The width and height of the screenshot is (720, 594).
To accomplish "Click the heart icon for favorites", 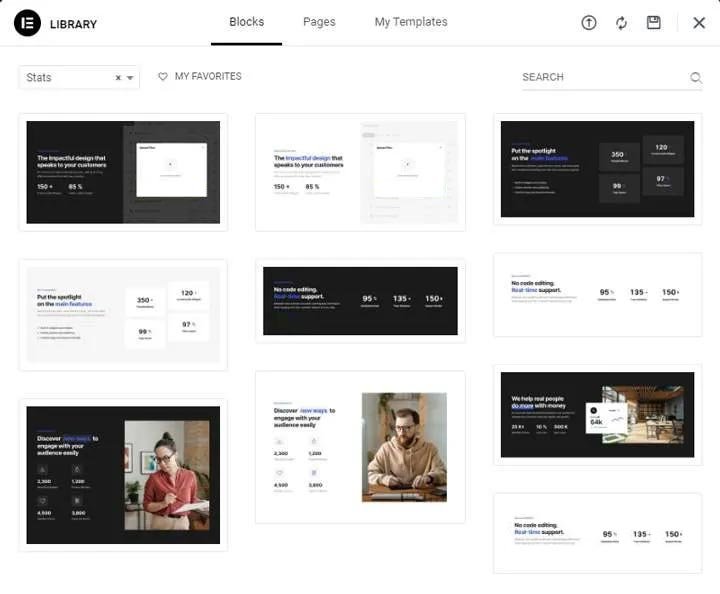I will pos(163,77).
